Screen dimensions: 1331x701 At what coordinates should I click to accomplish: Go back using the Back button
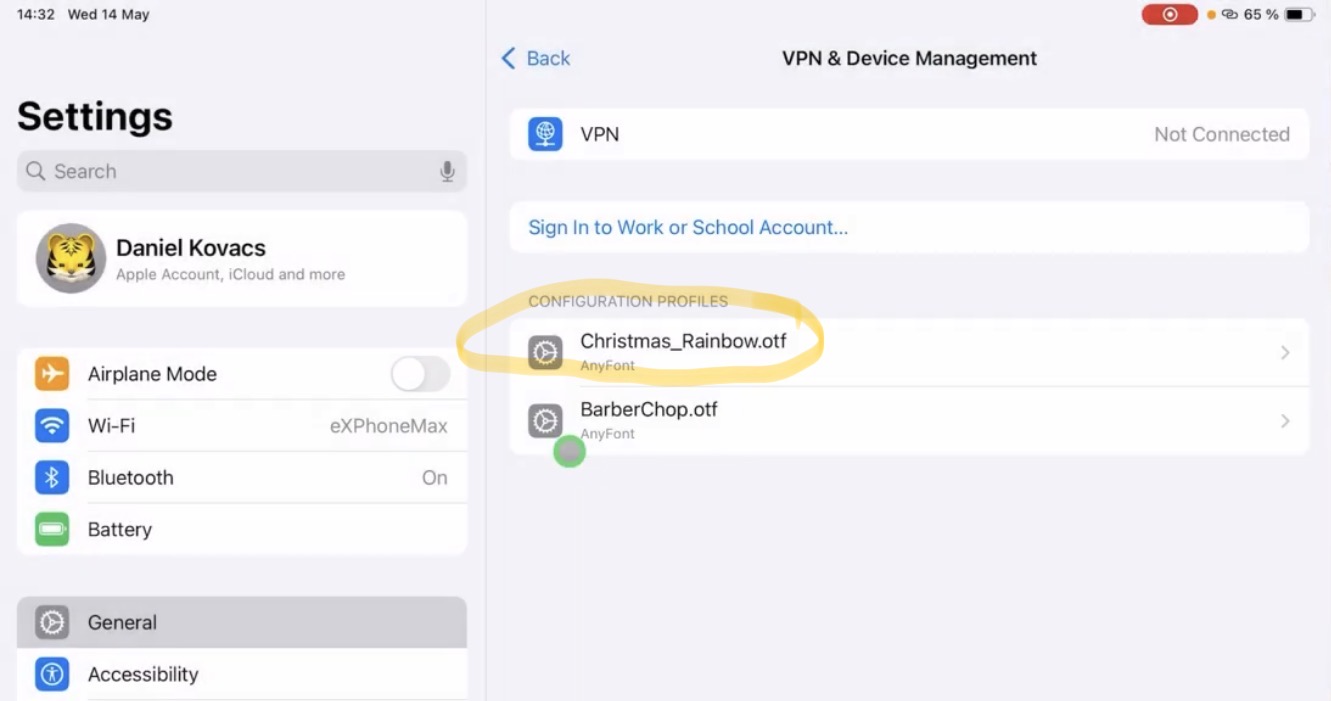536,58
